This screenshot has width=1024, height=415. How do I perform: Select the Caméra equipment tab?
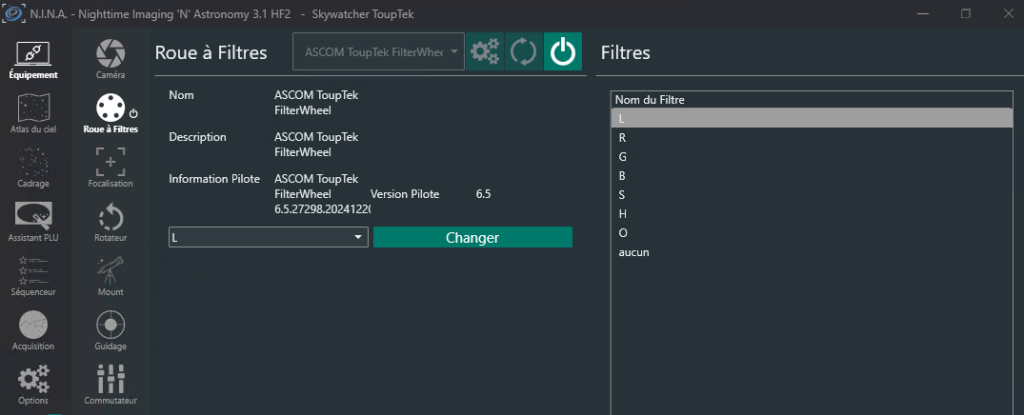110,61
